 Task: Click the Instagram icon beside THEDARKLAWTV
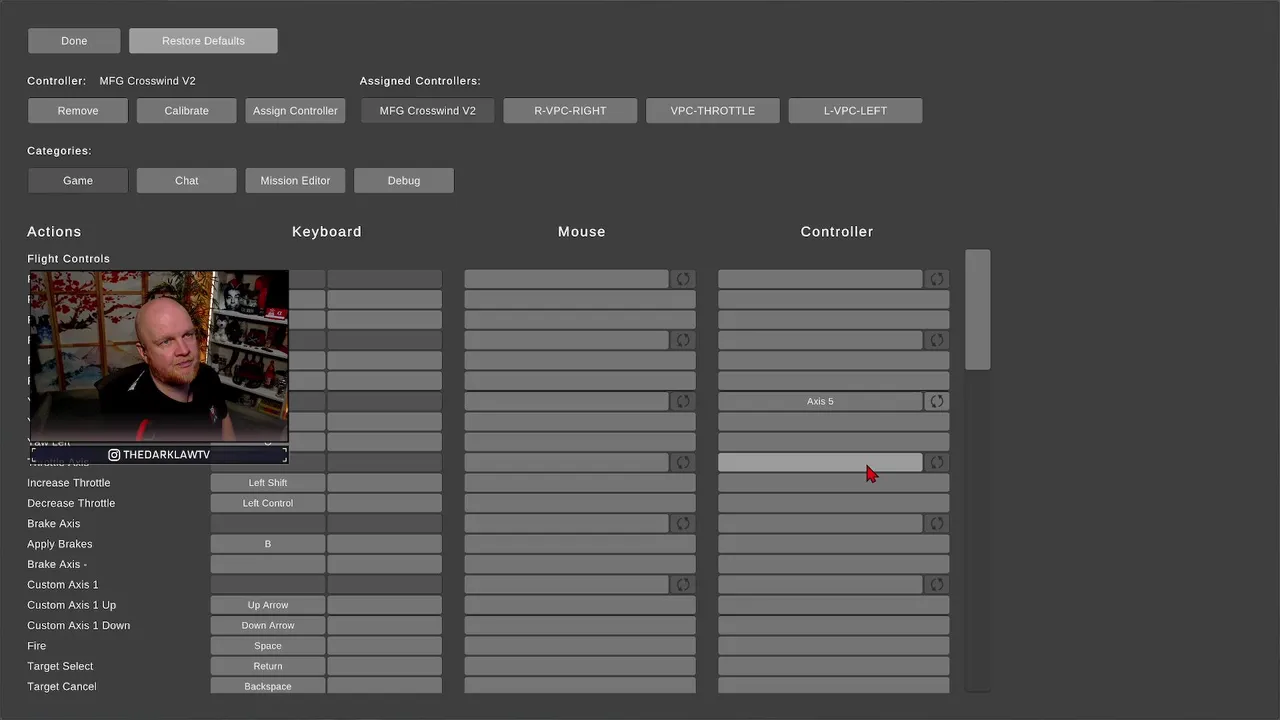(x=114, y=455)
